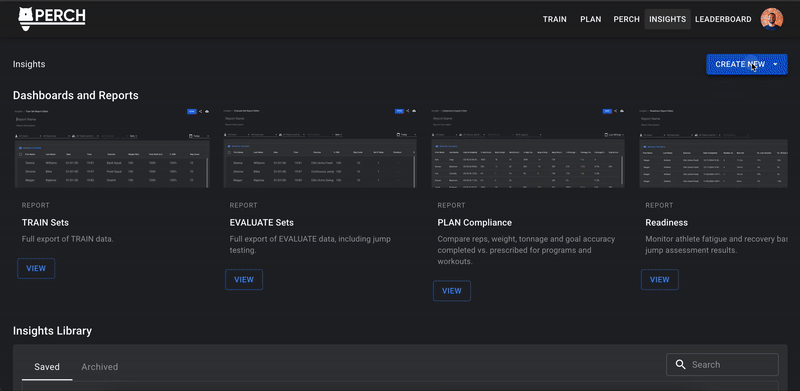
Task: Open the PLAN Compliance report thumbnail
Action: coord(528,148)
